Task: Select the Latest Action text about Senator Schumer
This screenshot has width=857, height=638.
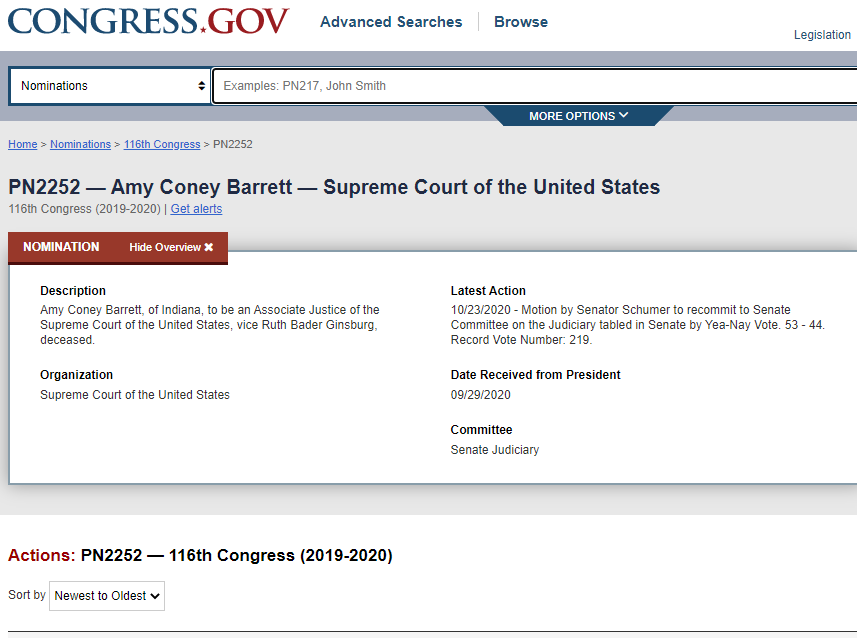Action: click(637, 325)
